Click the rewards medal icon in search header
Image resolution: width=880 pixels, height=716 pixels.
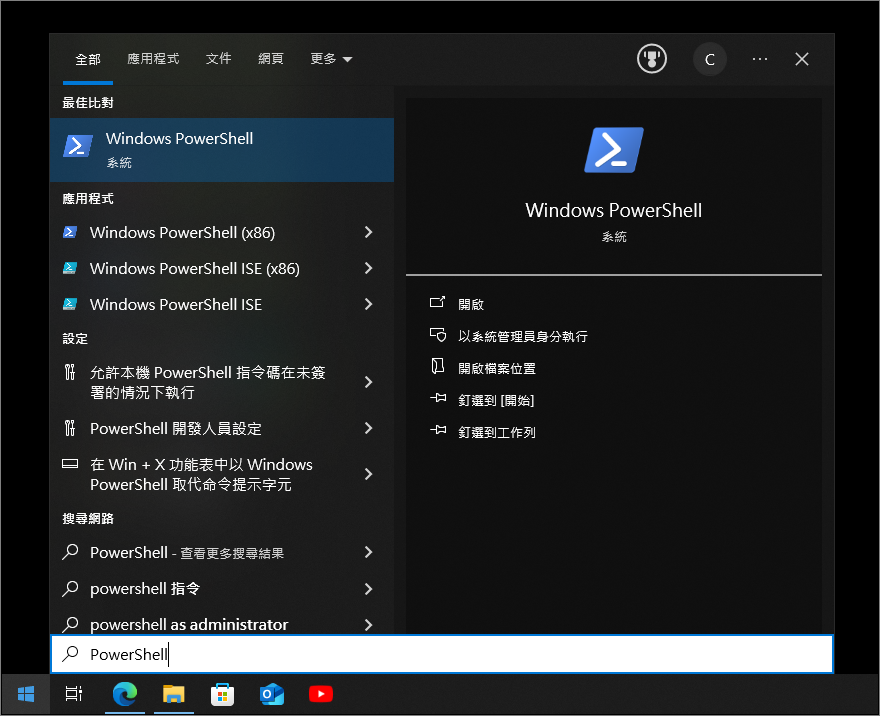(652, 59)
